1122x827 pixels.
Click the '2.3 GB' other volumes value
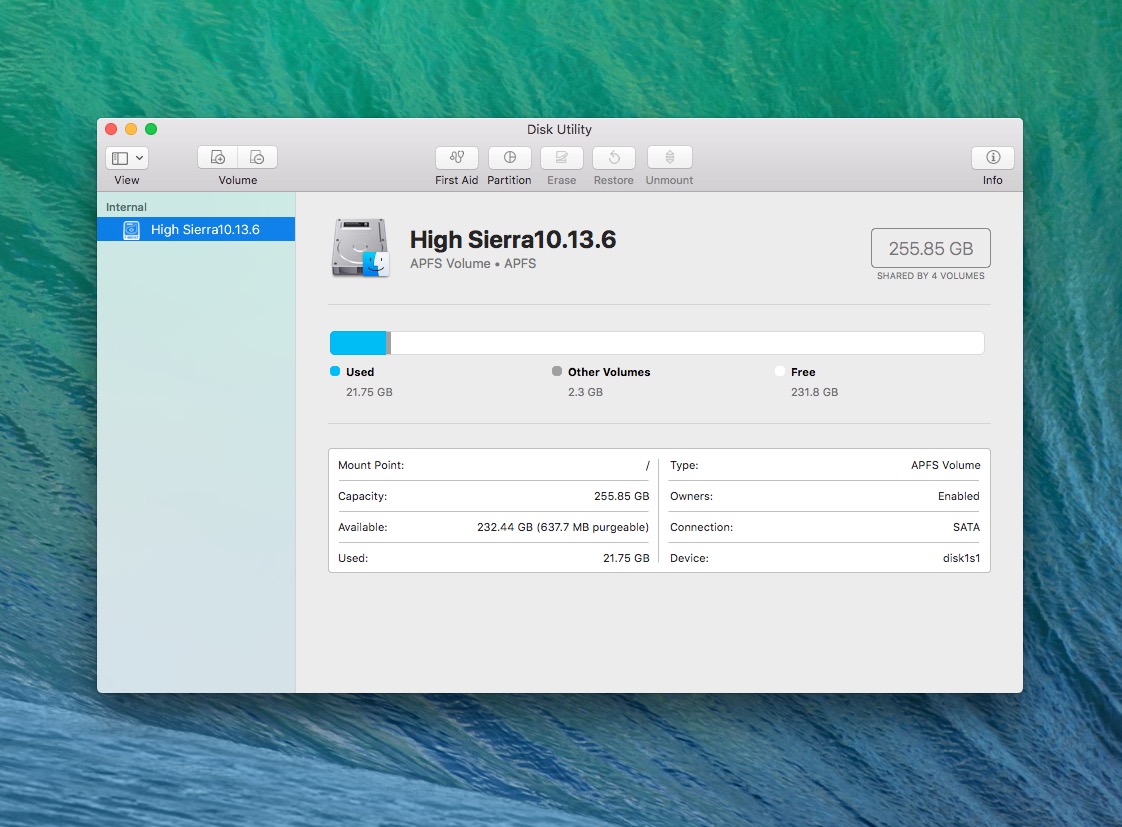(x=585, y=392)
